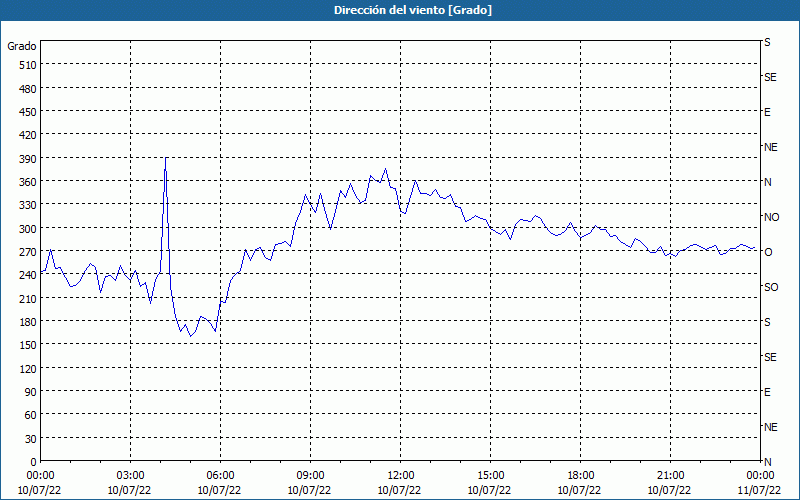Select the 510 value on the degree axis
This screenshot has width=800, height=500.
click(x=28, y=65)
